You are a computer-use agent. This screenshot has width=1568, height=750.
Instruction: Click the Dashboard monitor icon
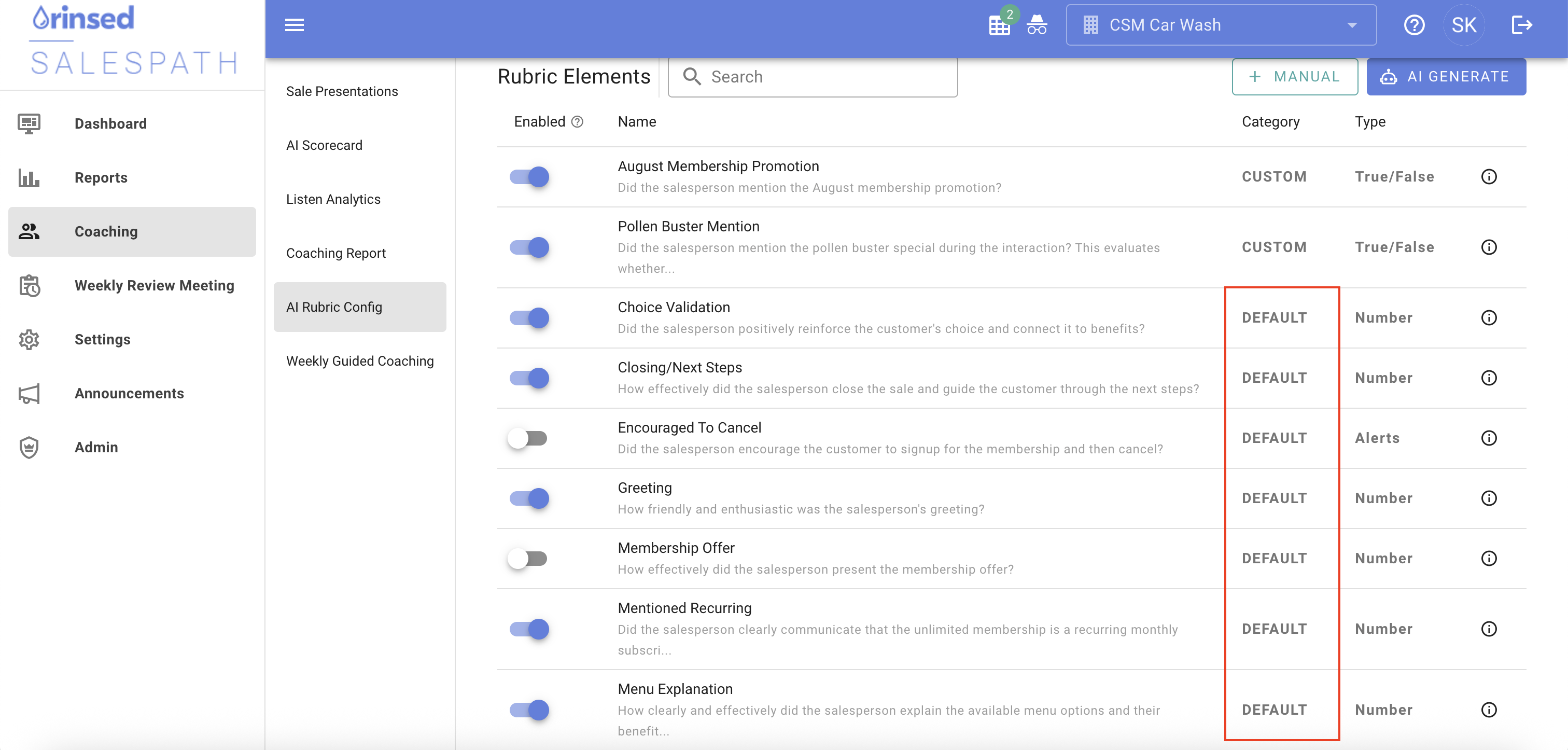pyautogui.click(x=29, y=123)
